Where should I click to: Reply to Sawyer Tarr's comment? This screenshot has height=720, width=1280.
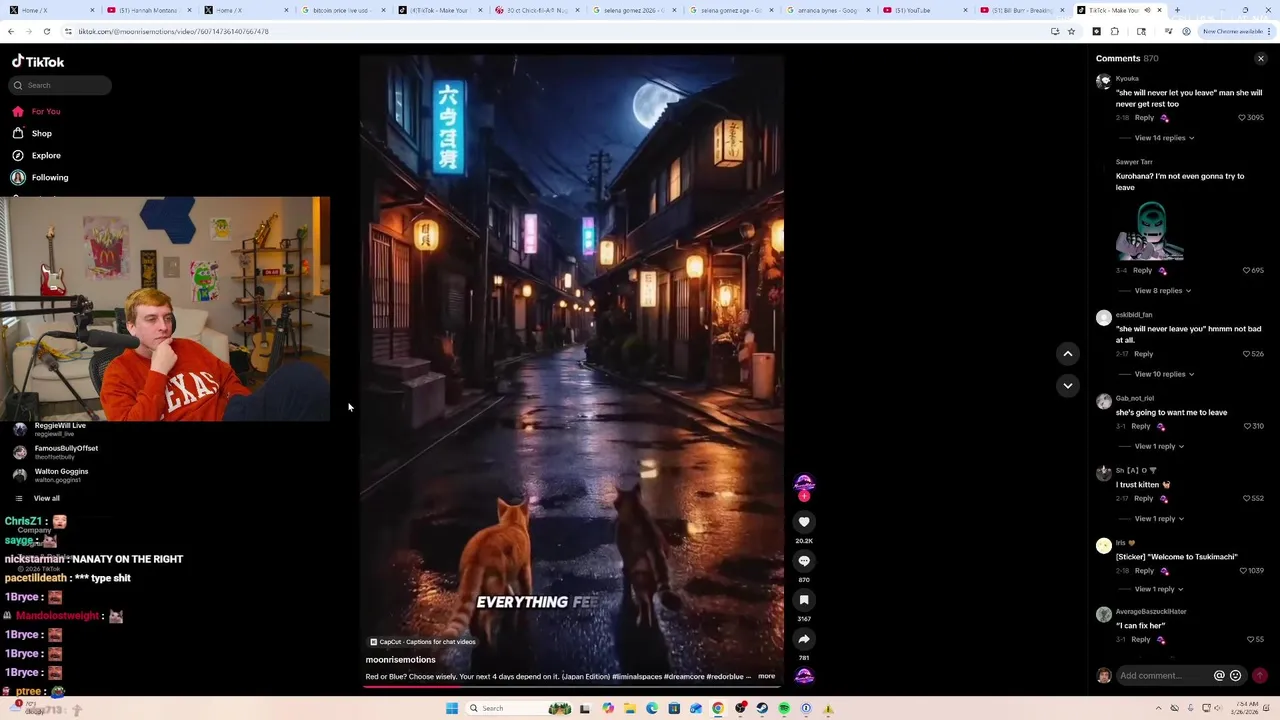(x=1142, y=270)
